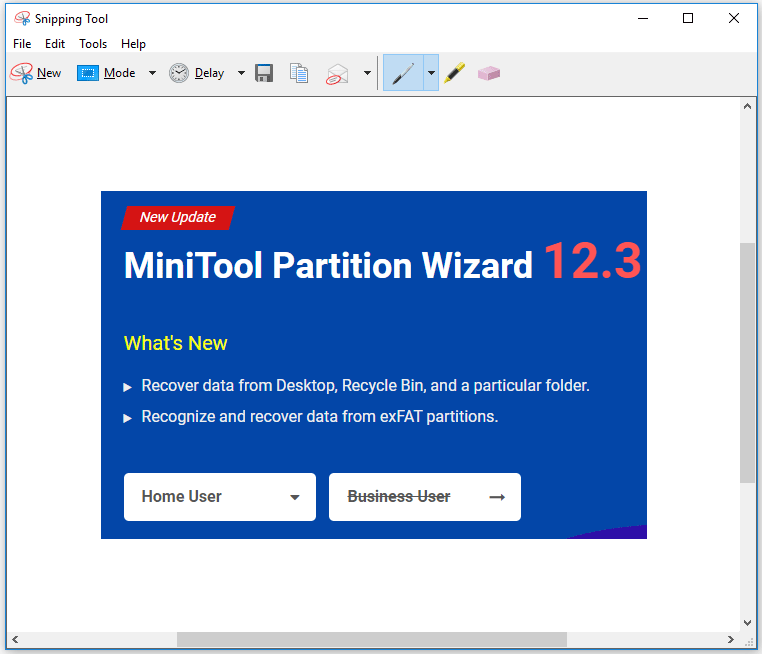The image size is (762, 654).
Task: Select the yellow Highlighter tool
Action: pos(455,73)
